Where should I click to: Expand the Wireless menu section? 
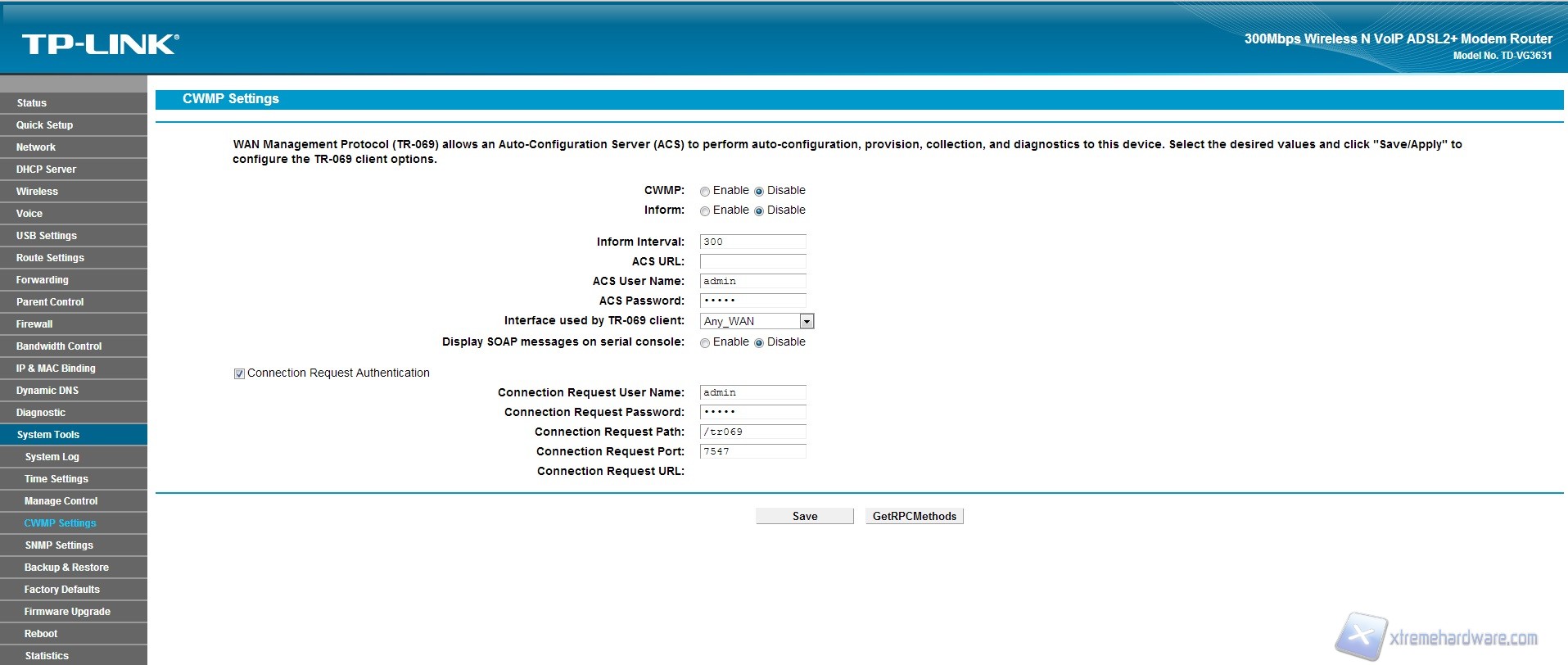click(x=38, y=192)
